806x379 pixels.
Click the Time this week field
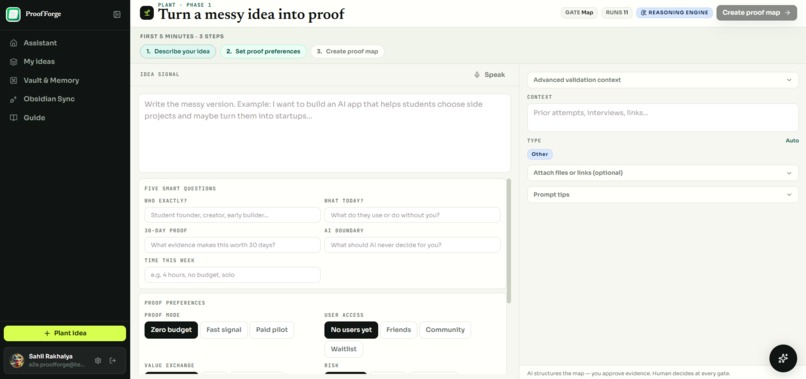[232, 275]
